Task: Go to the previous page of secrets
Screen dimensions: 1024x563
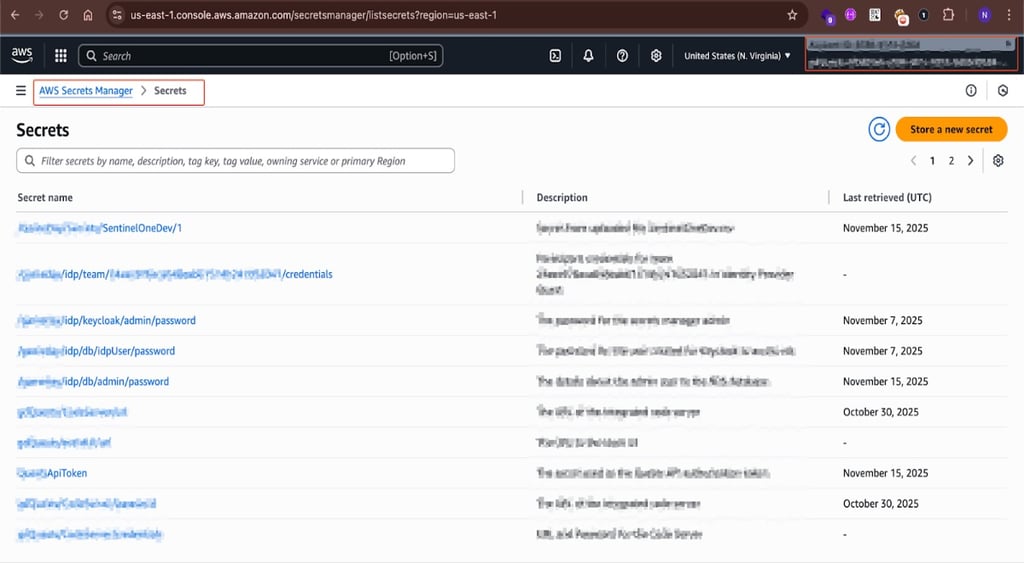Action: point(913,161)
